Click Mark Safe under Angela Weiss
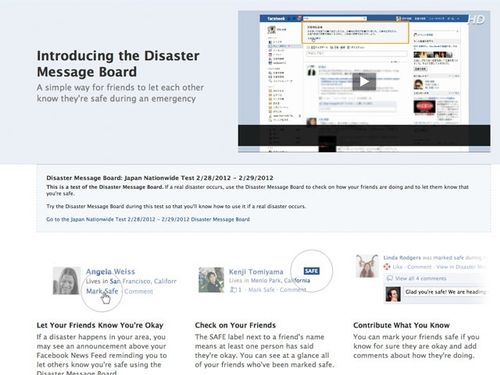 click(x=102, y=291)
